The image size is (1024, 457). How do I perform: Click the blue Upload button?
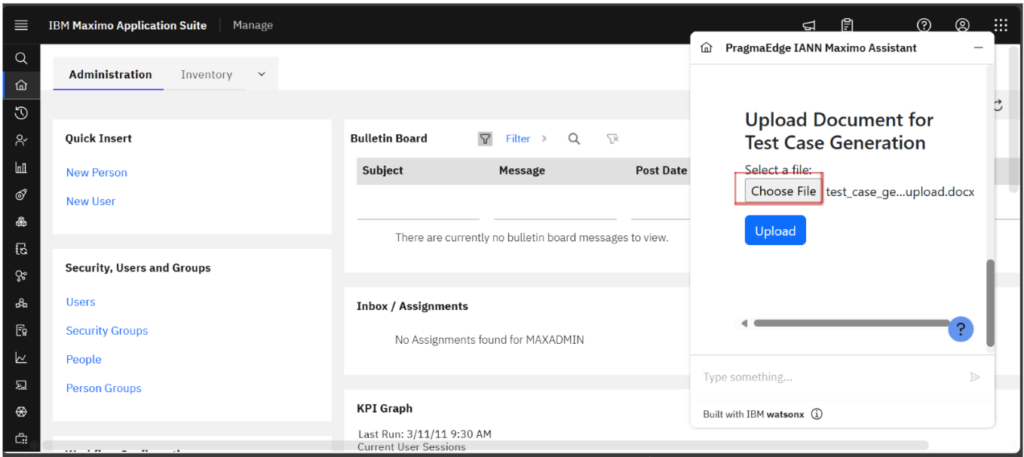pyautogui.click(x=775, y=230)
